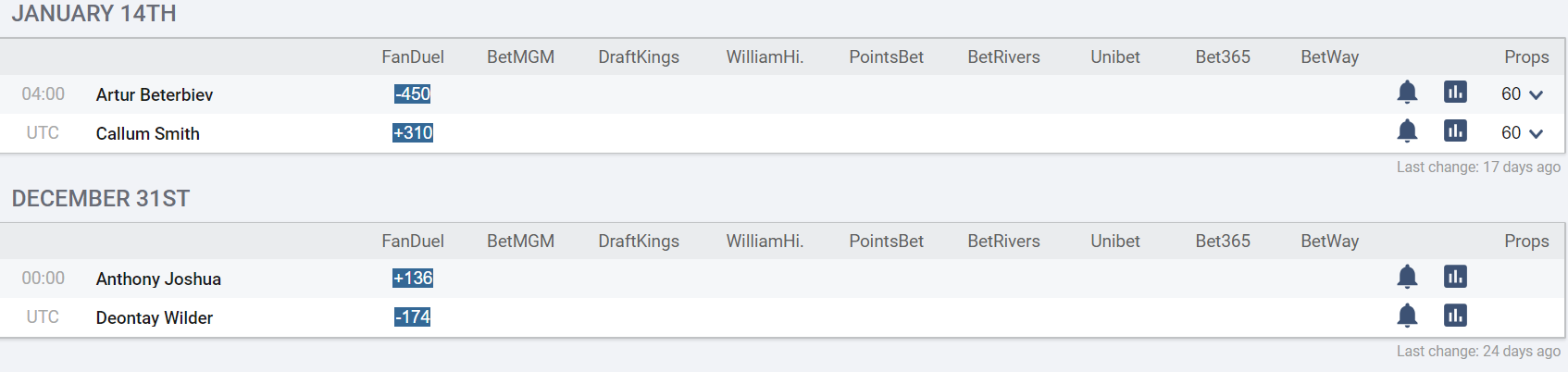The width and height of the screenshot is (1568, 372).
Task: Open odds chart for Callum Smith
Action: coord(1455,131)
